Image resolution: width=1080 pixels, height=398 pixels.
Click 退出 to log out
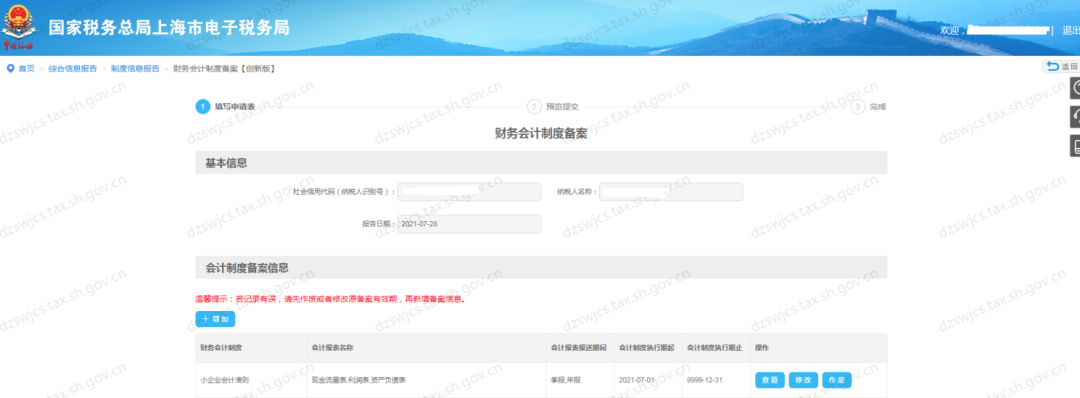pyautogui.click(x=1071, y=30)
